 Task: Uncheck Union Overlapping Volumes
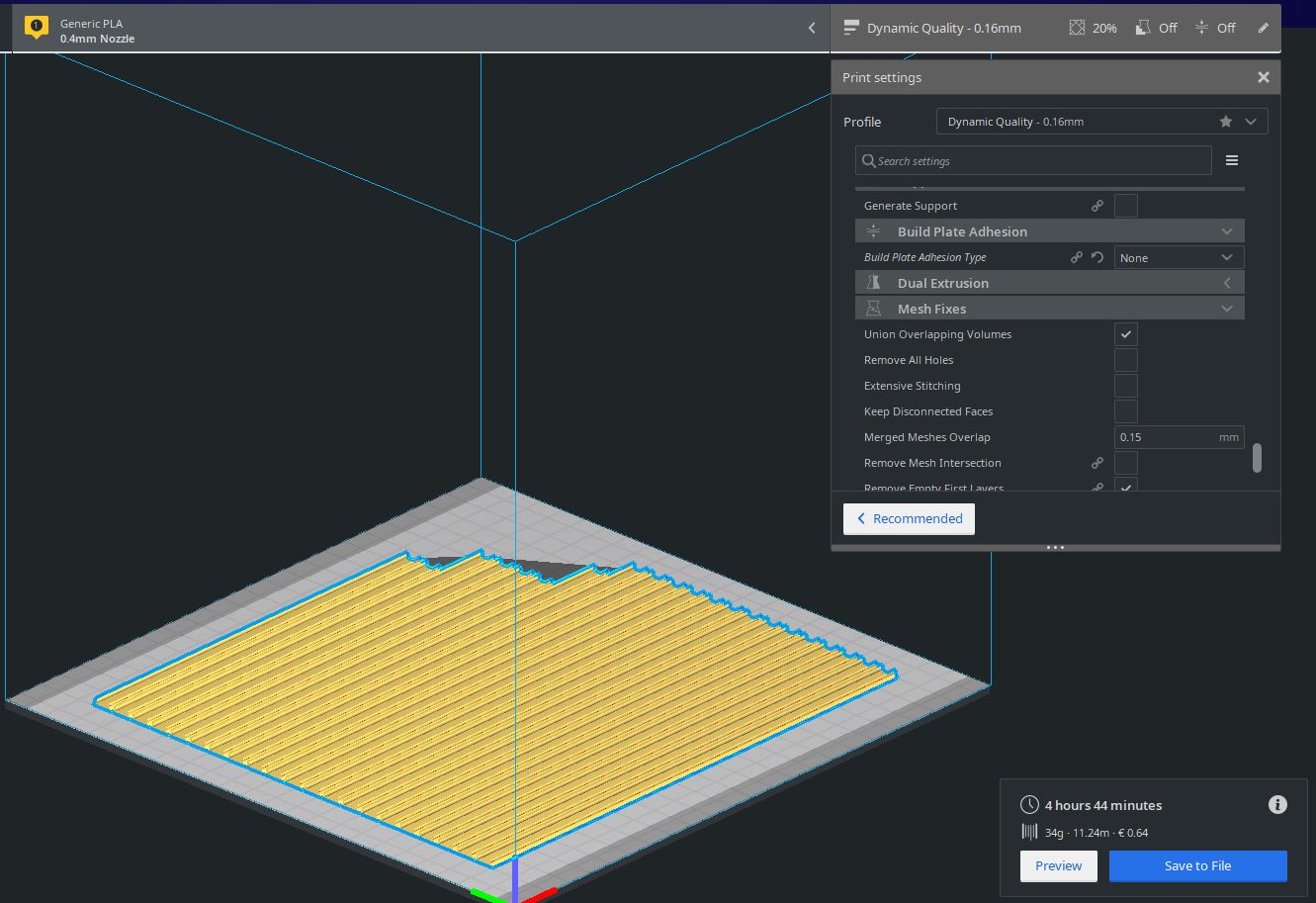click(1126, 334)
